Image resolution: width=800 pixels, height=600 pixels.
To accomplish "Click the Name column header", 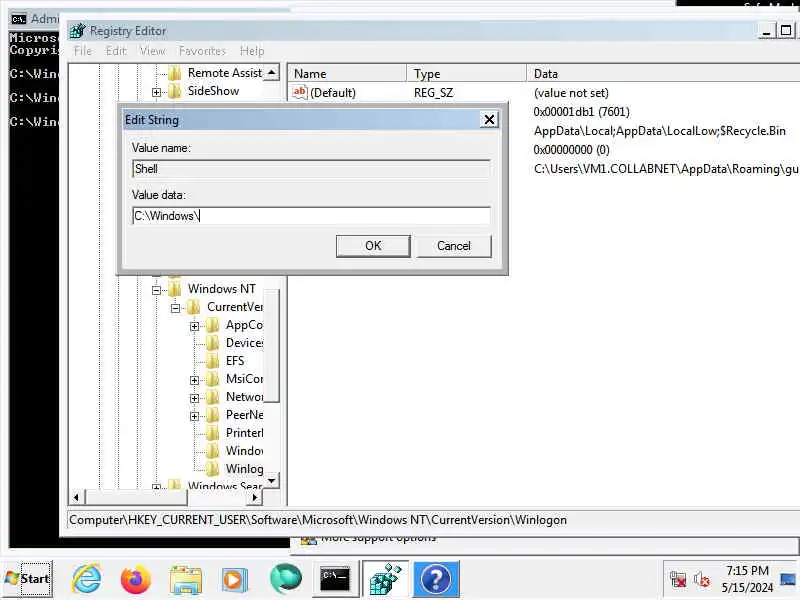I will (347, 73).
